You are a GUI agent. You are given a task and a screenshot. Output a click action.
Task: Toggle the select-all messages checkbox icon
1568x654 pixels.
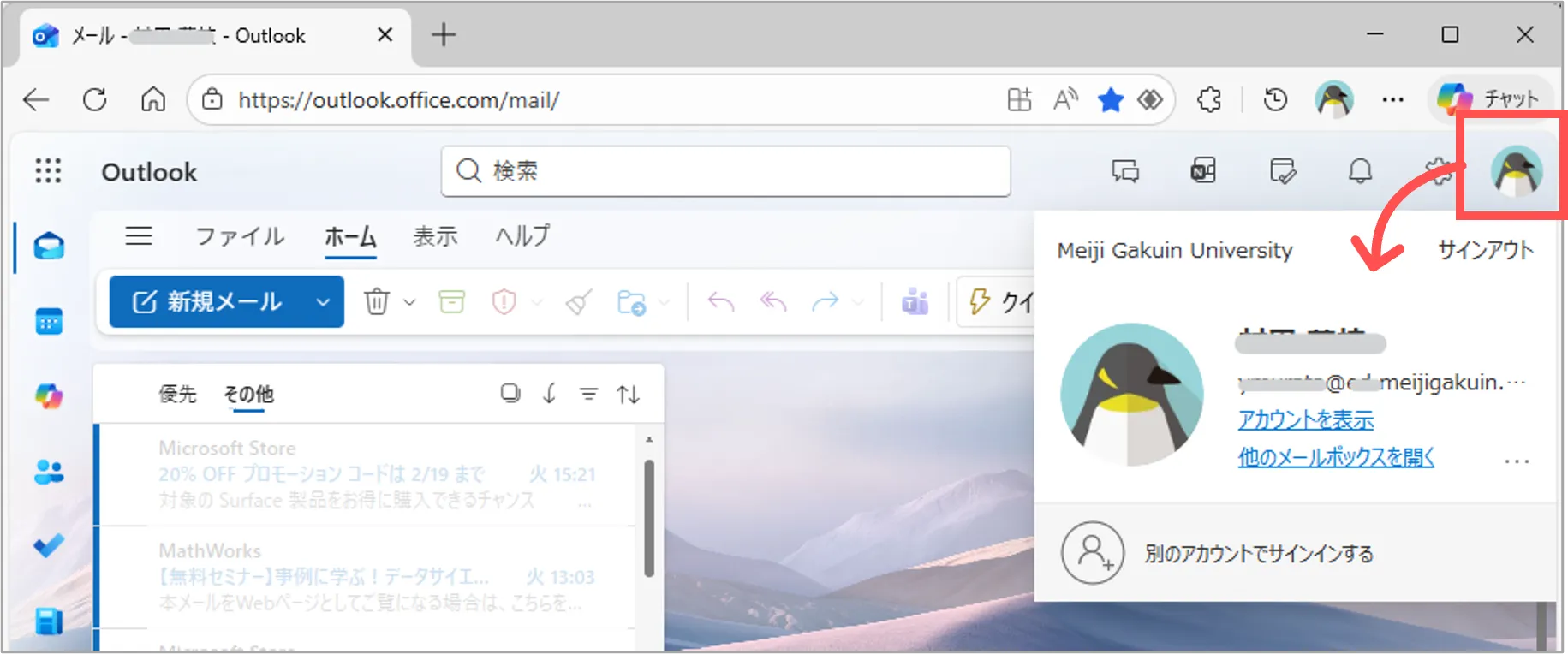[510, 394]
